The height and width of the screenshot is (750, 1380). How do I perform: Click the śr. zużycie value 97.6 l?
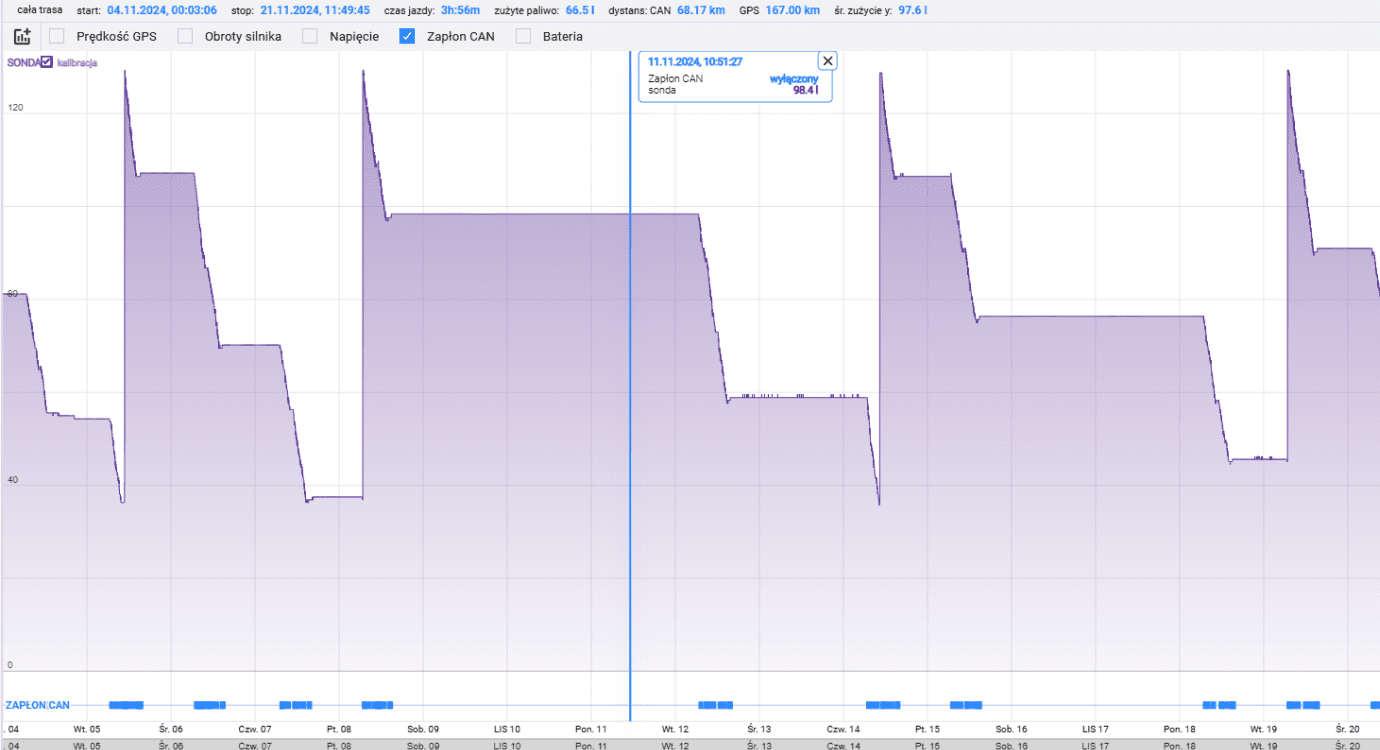click(x=912, y=9)
